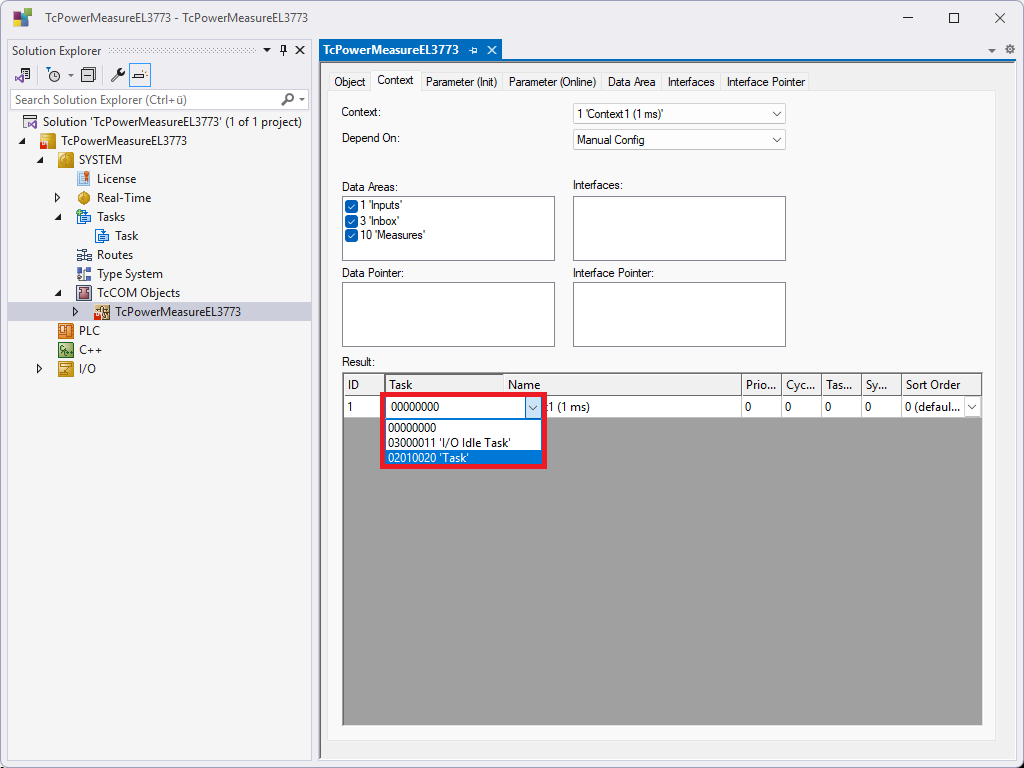Close the TcPowerMeasureEL3773 document tab
Screen dimensions: 1024x768
pos(492,50)
